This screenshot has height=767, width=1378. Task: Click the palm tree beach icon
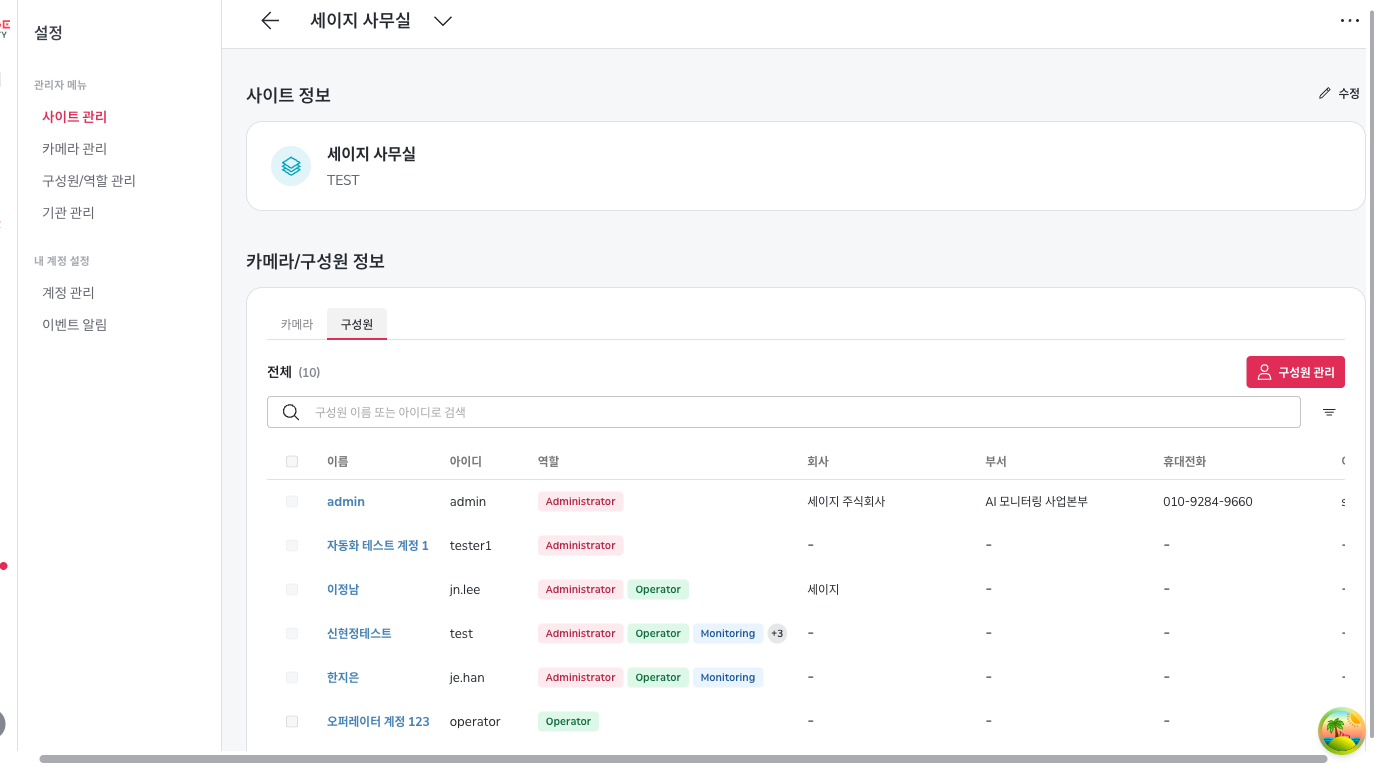tap(1342, 732)
